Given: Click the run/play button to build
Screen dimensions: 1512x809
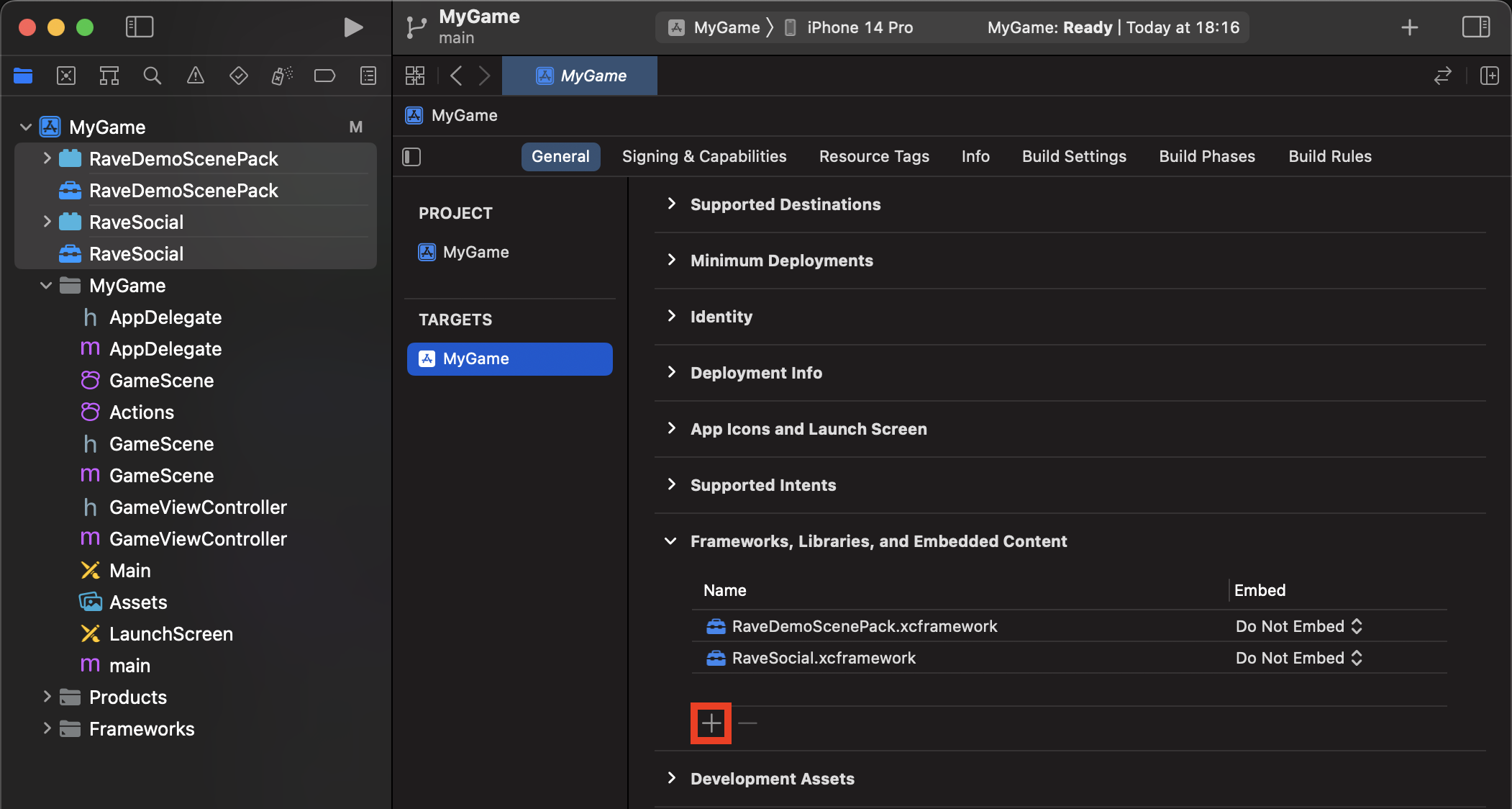Looking at the screenshot, I should click(353, 27).
